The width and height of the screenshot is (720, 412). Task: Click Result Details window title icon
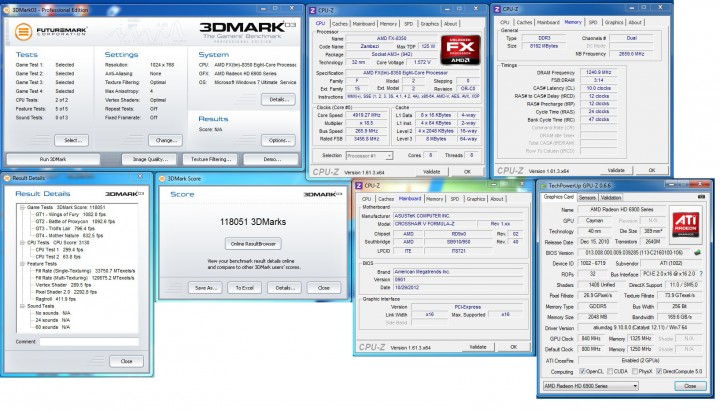[x=7, y=178]
